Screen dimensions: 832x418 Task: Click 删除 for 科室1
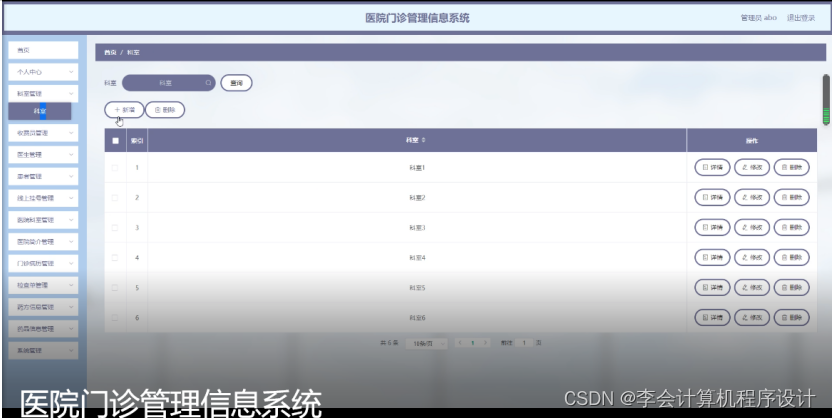[792, 167]
